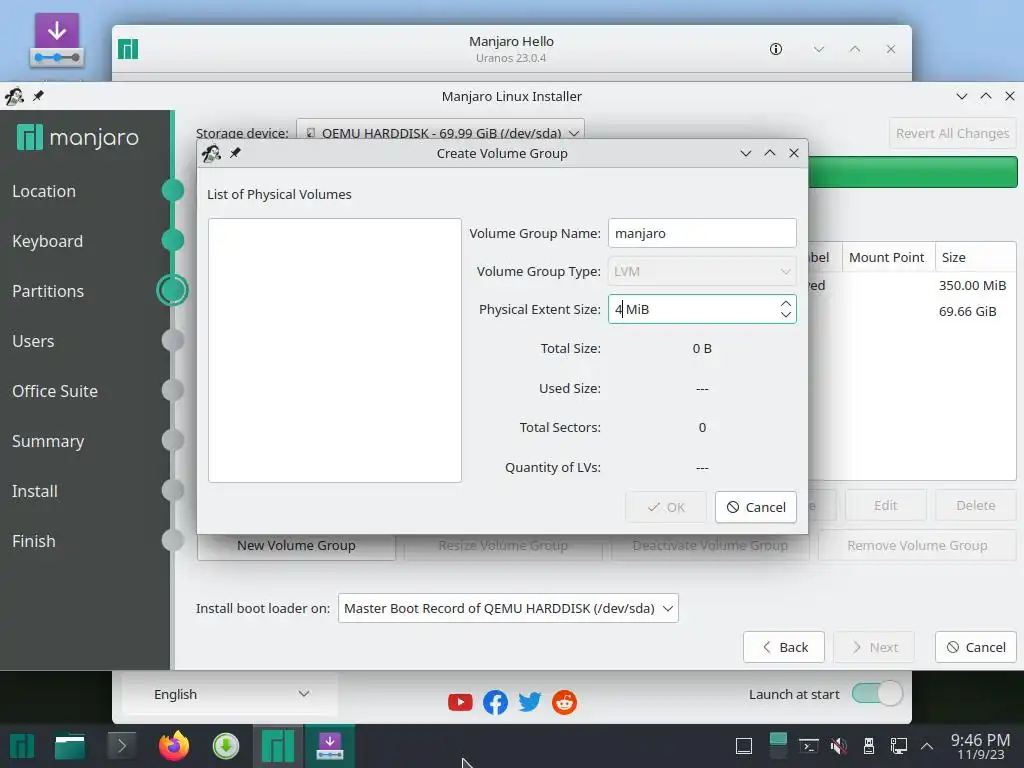The image size is (1024, 768).
Task: Click the pin icon in Manjaro Linux Installer title bar
Action: click(x=38, y=96)
